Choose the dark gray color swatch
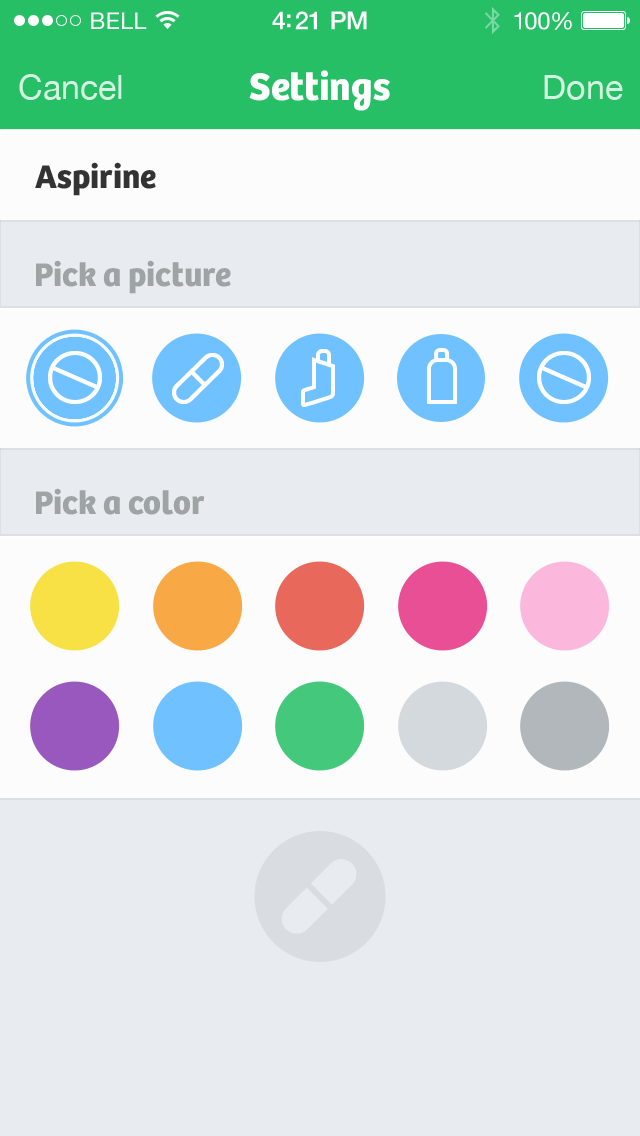Screen dimensions: 640x1136 pyautogui.click(x=564, y=726)
